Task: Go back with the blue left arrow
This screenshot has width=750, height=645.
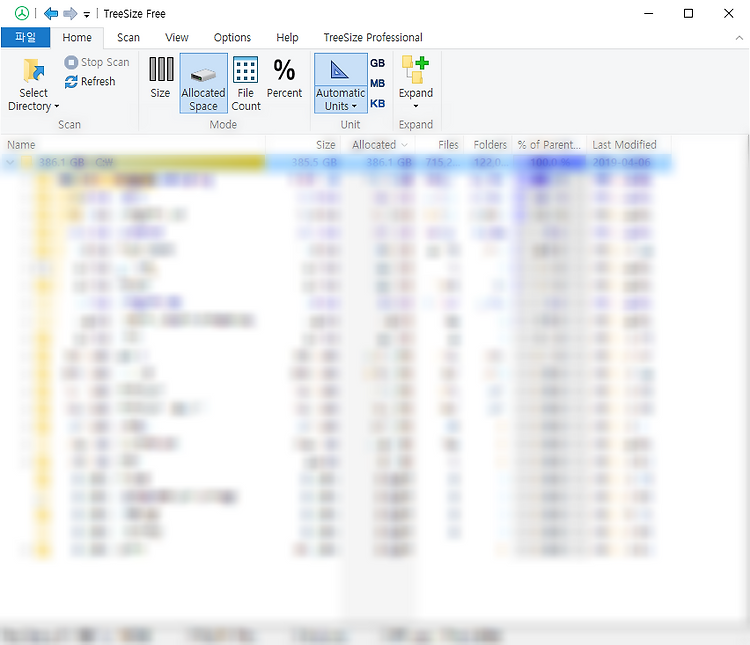Action: (x=51, y=13)
